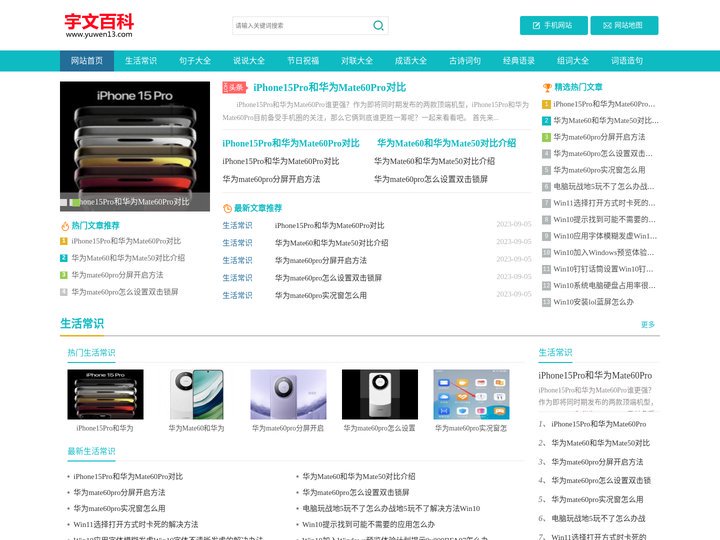Open the 对联大全 nav menu item
The image size is (720, 540).
pos(357,61)
